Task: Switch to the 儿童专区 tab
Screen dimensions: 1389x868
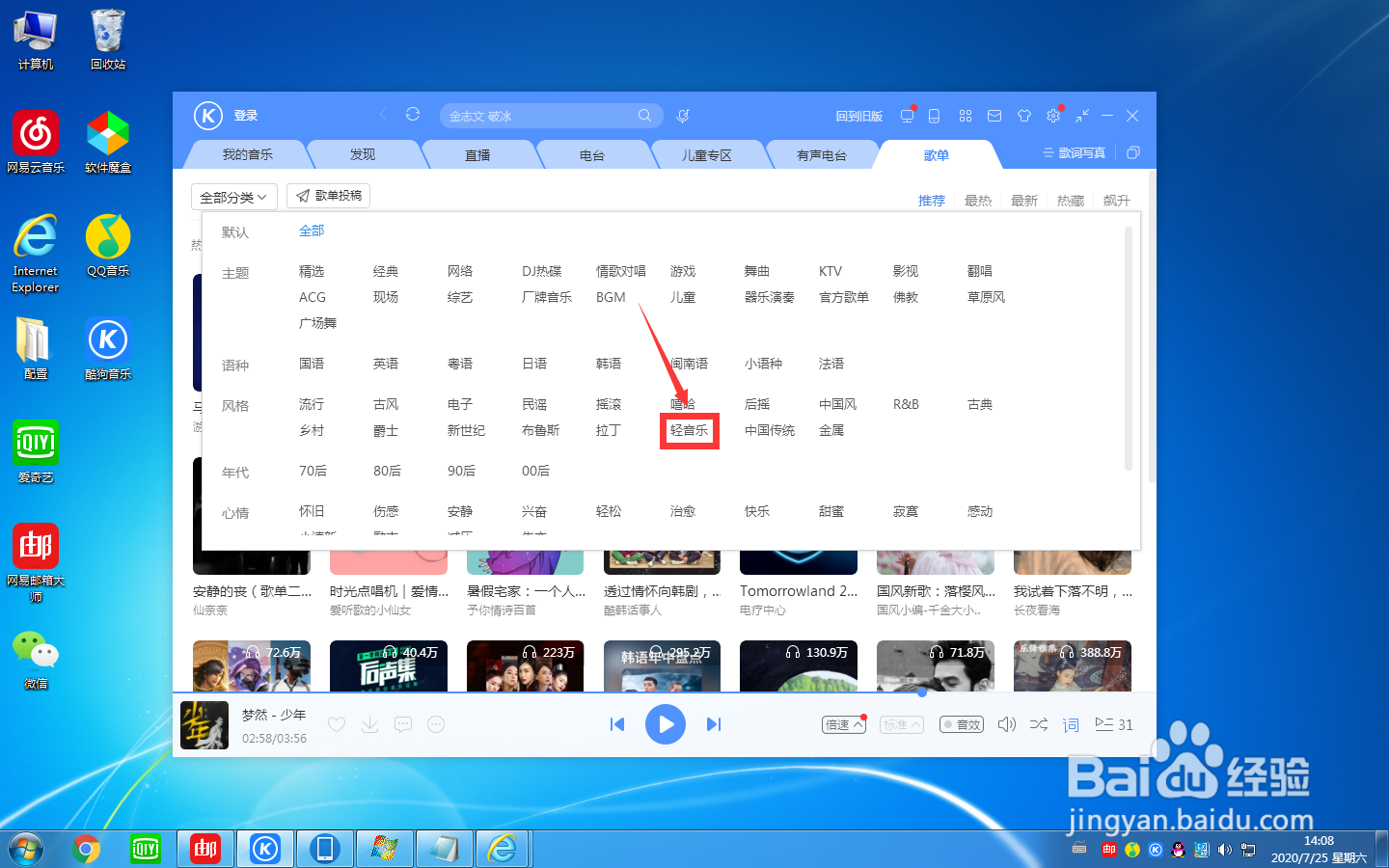Action: [x=707, y=154]
